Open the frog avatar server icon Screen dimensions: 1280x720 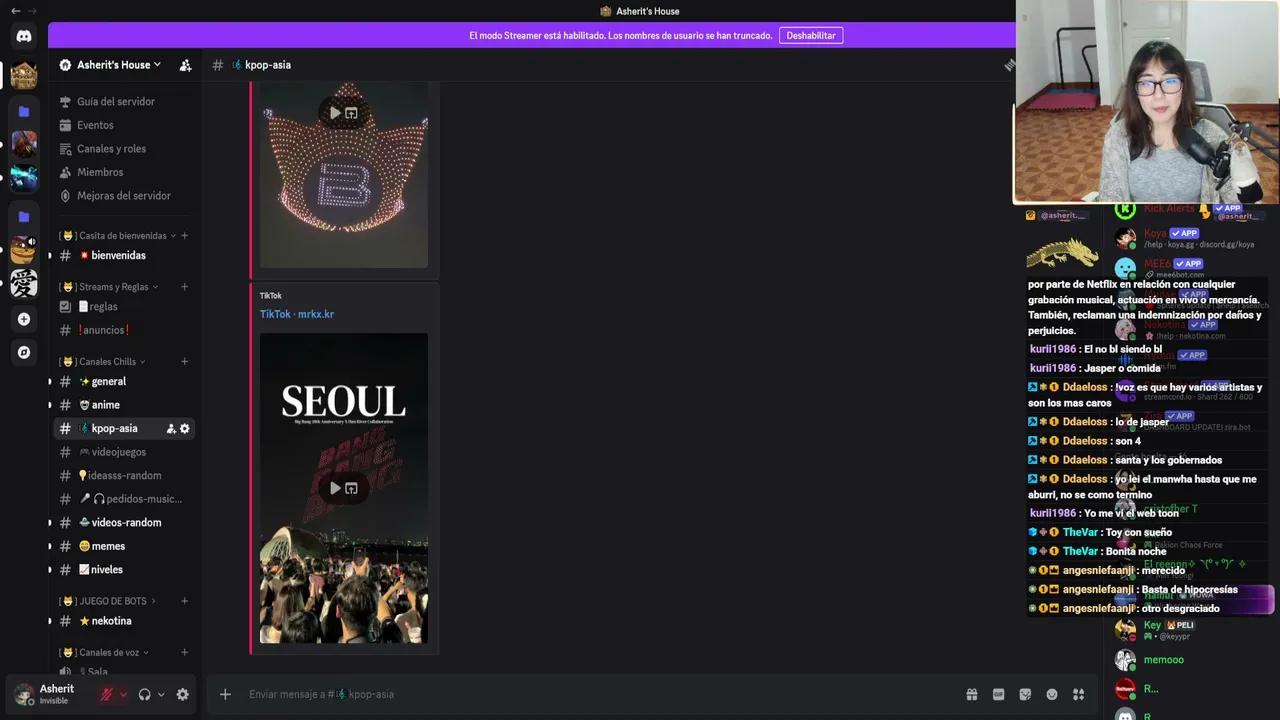click(x=24, y=250)
